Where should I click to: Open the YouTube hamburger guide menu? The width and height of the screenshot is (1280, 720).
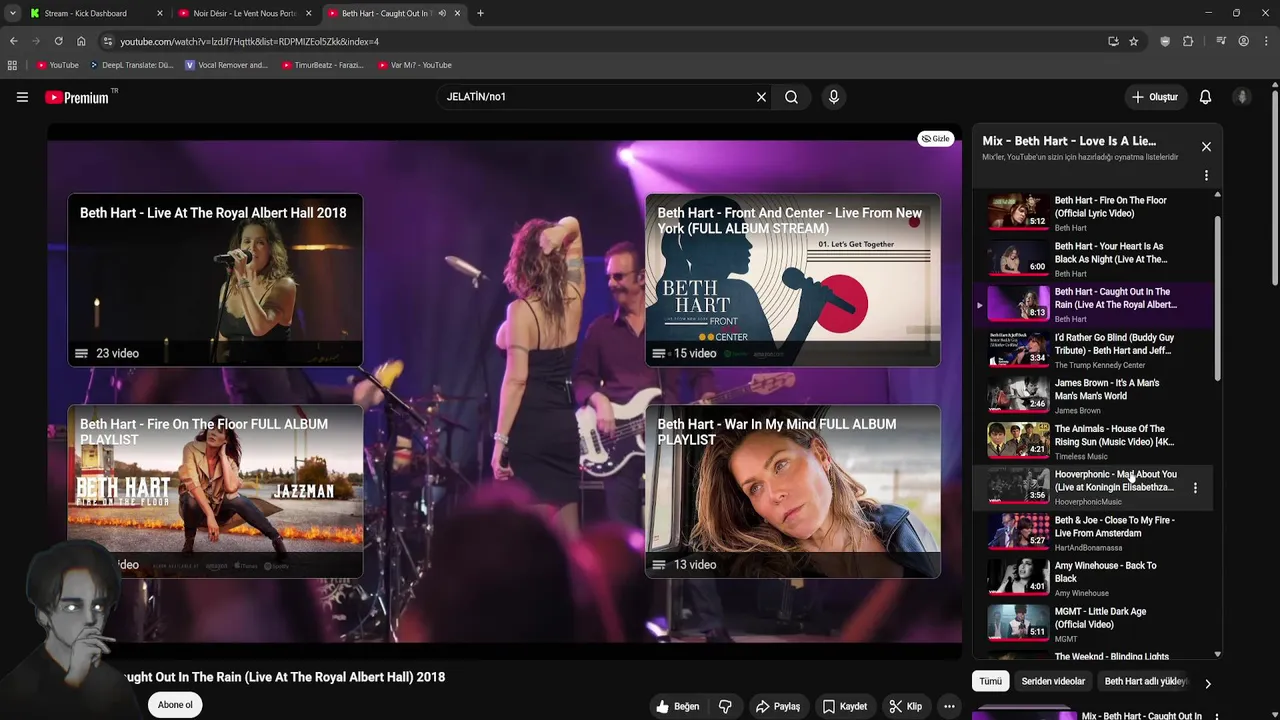[x=22, y=97]
